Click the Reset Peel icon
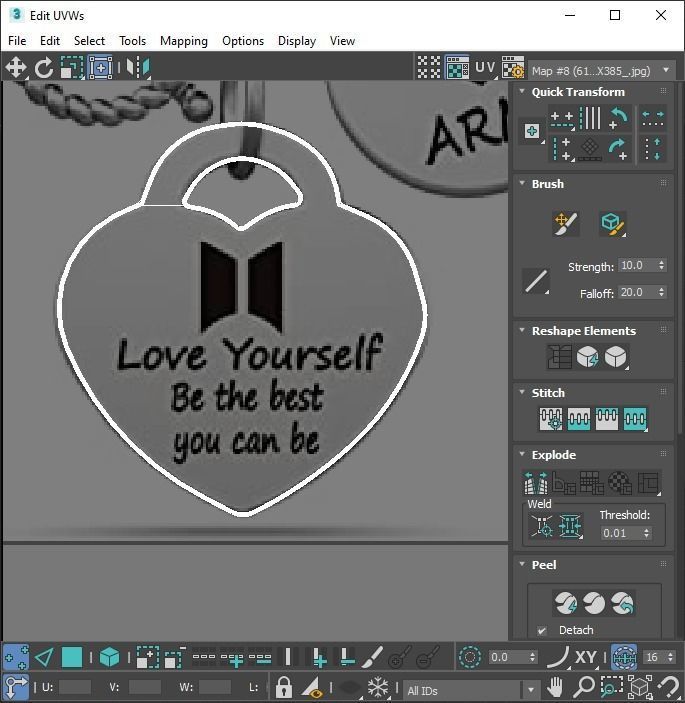This screenshot has width=685, height=703. tap(622, 603)
